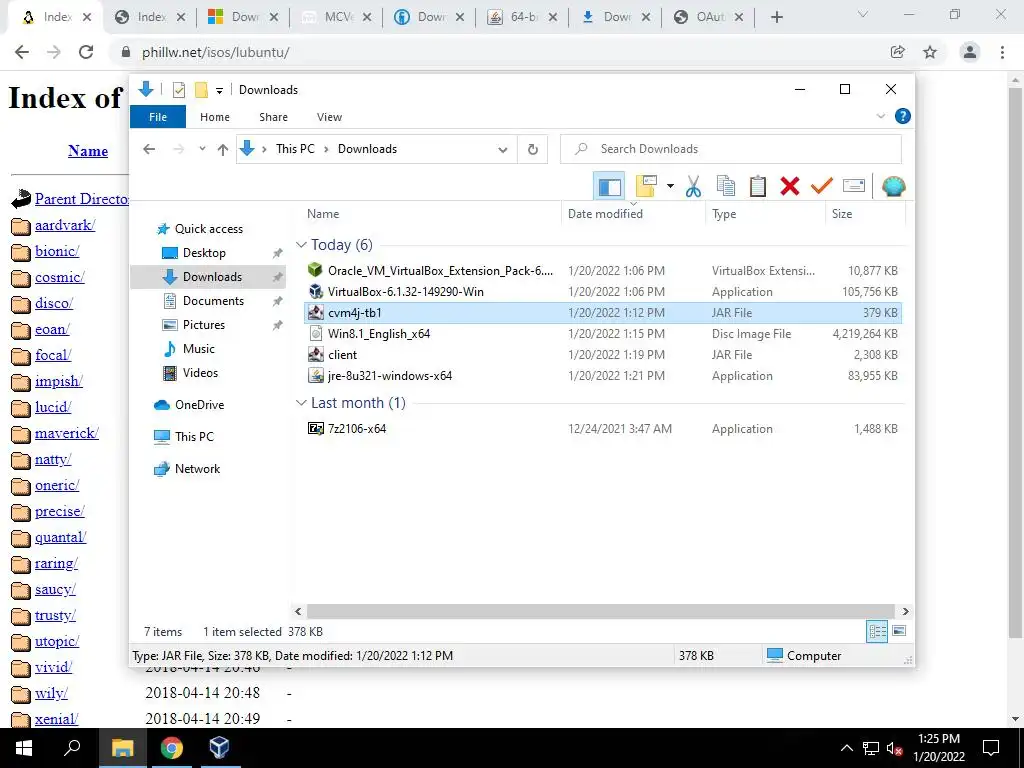
Task: Switch to large thumbnails view layout
Action: click(899, 631)
